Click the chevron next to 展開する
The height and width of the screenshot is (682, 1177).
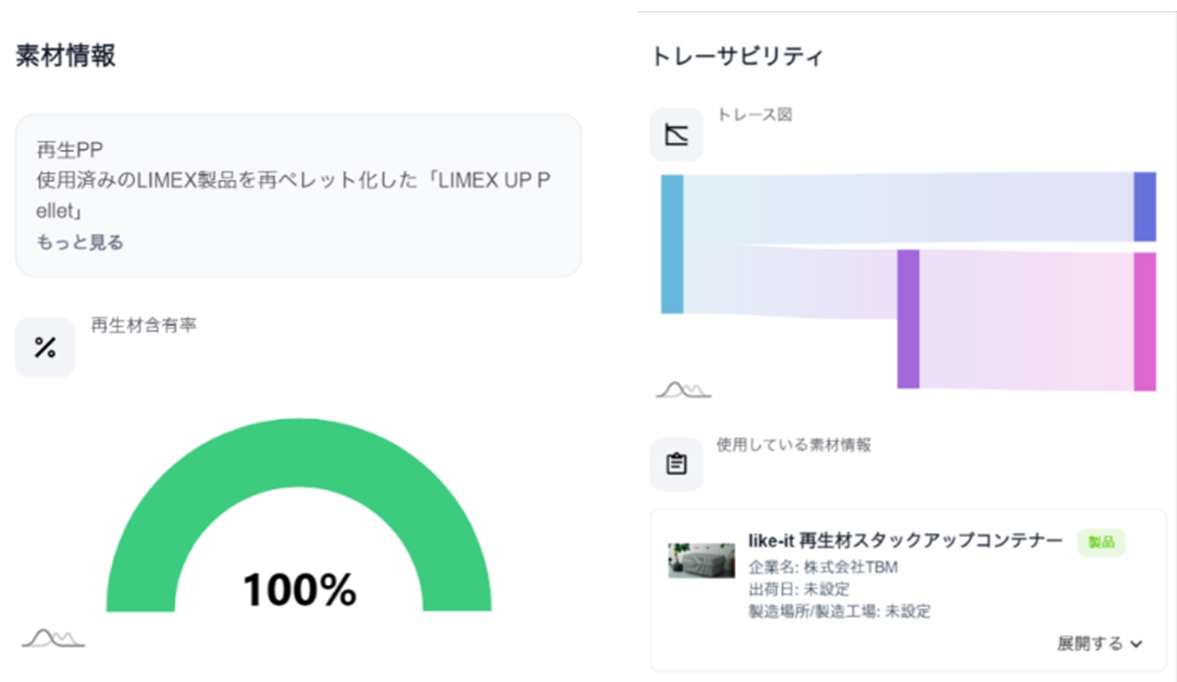coord(1136,644)
